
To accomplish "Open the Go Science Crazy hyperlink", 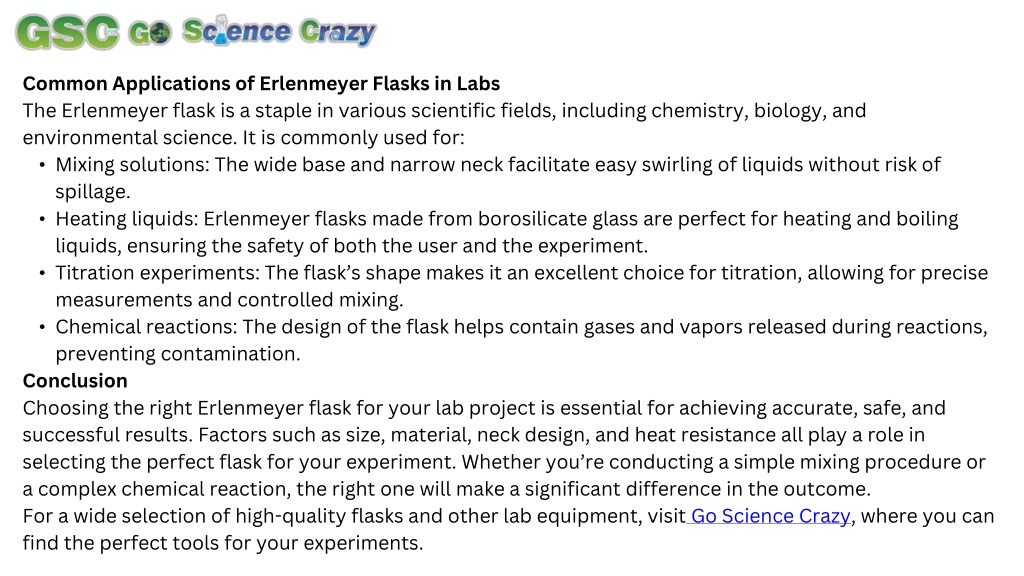I will pos(771,516).
